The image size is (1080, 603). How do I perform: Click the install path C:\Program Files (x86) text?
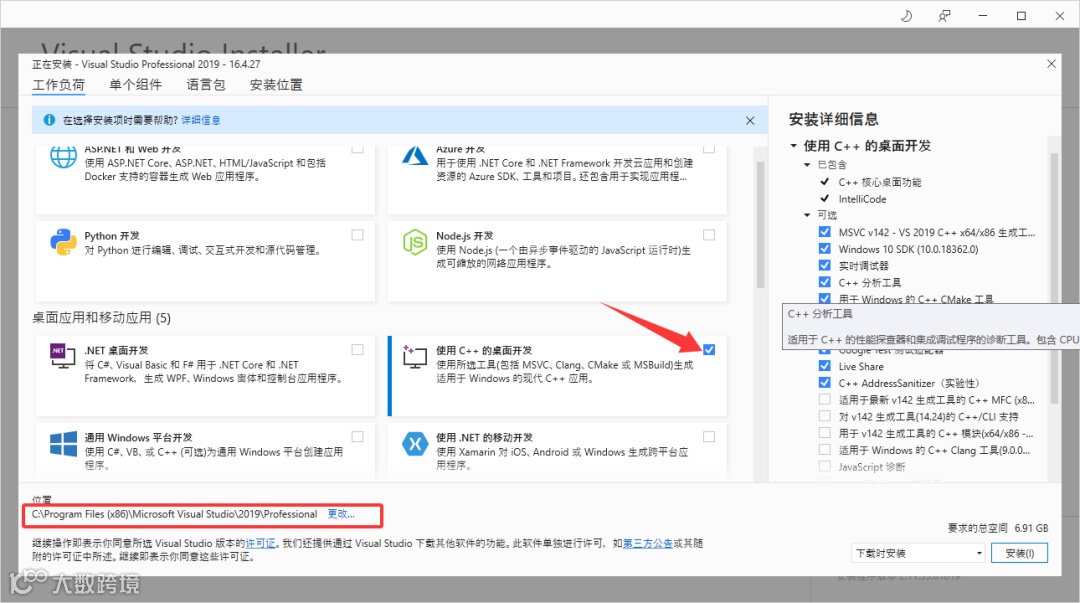[174, 514]
